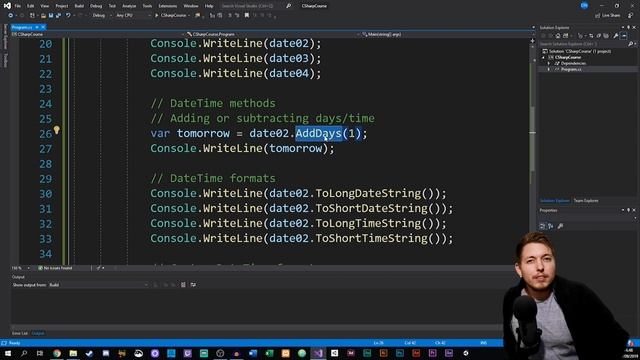Click the Clear All output icon
The width and height of the screenshot is (640, 360).
click(x=183, y=285)
